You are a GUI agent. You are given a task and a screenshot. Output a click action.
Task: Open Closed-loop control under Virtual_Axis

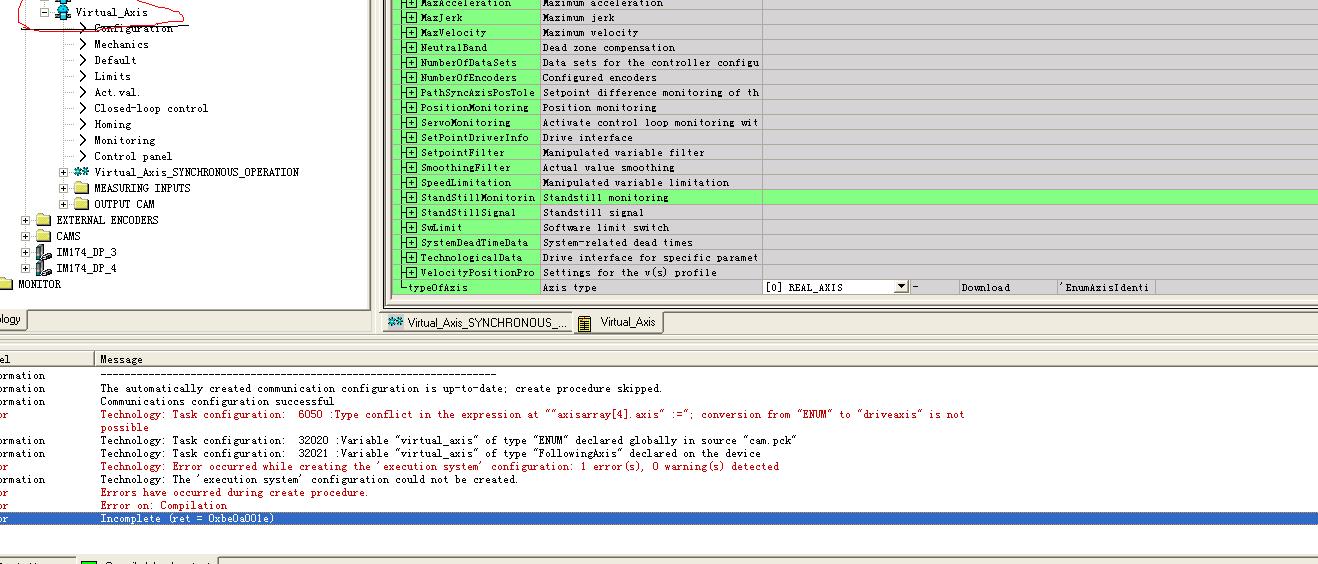[151, 108]
